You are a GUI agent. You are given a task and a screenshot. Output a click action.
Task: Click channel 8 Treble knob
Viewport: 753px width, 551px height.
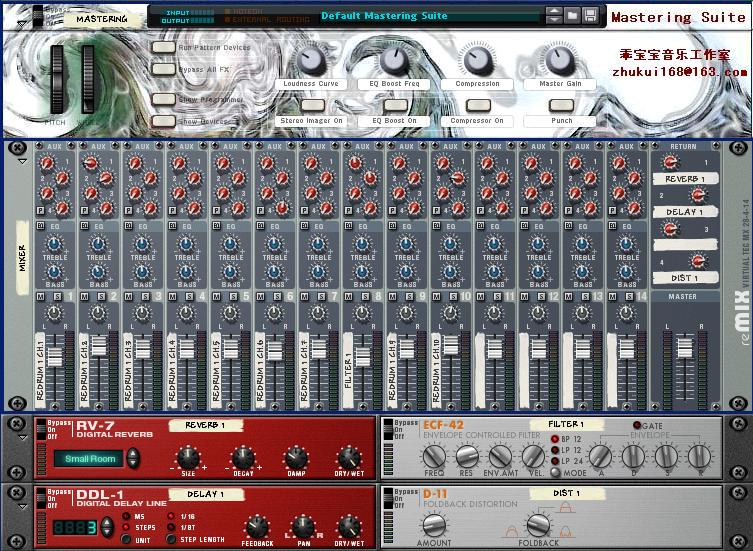click(x=362, y=245)
